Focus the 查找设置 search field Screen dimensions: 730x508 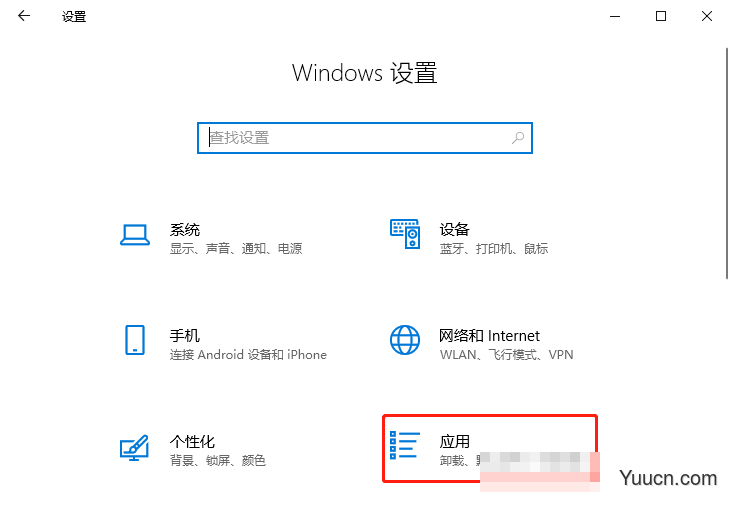tap(365, 138)
